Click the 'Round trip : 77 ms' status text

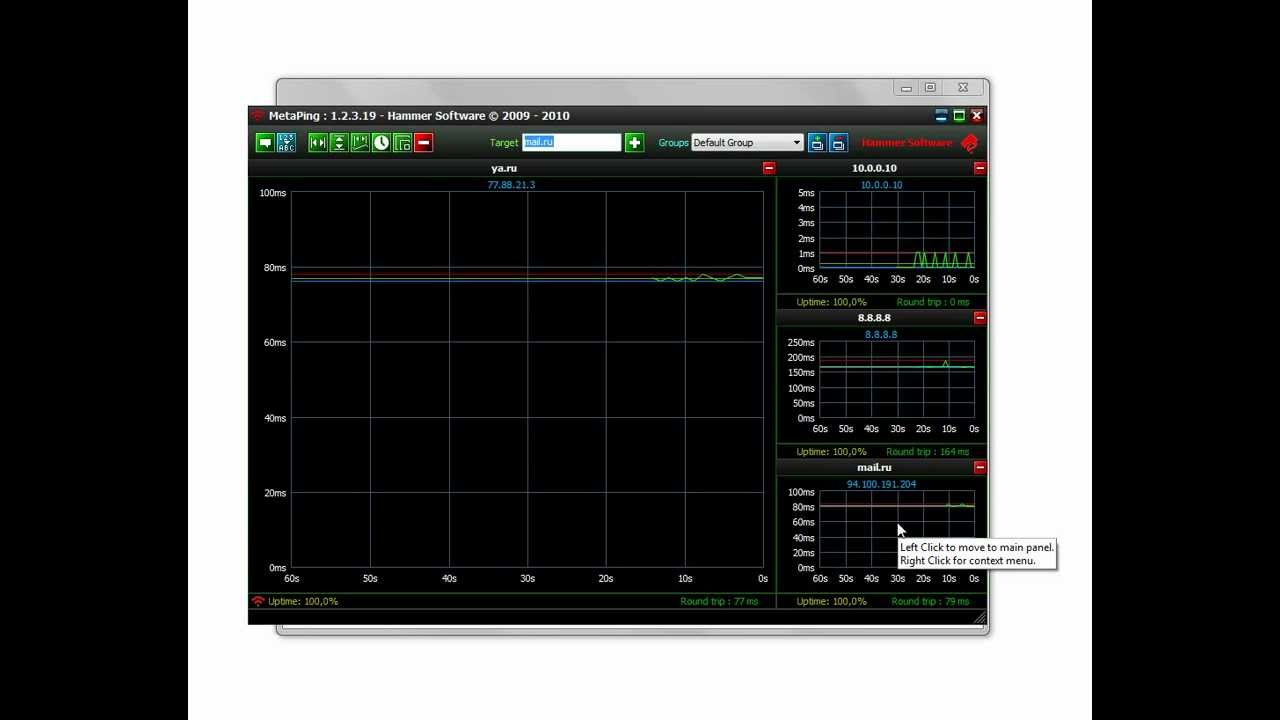coord(719,602)
